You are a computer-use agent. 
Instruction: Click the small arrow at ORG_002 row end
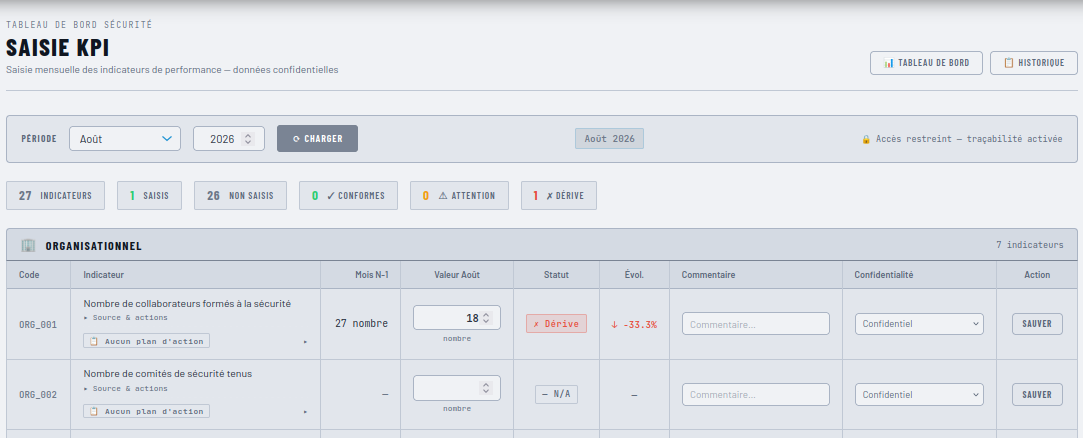point(305,412)
